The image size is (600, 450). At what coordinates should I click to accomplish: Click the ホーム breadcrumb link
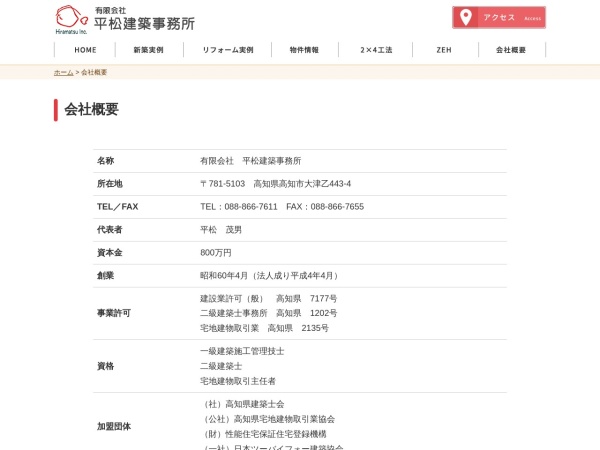click(64, 72)
